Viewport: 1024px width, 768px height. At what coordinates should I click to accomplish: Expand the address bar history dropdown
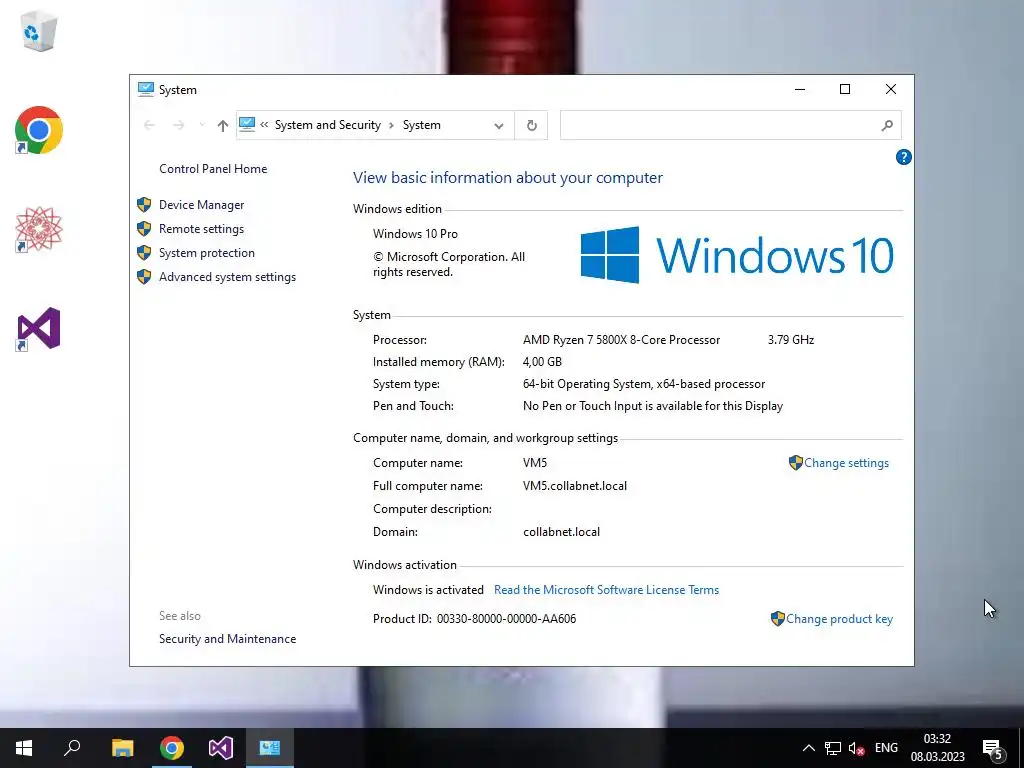pos(499,125)
